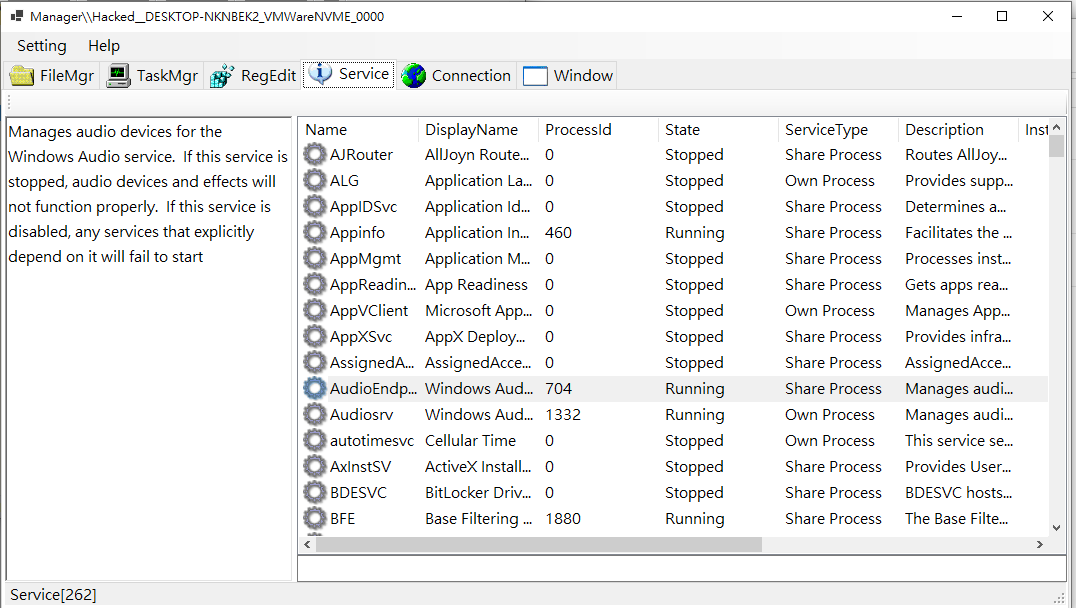Click the scroll up arrow of service list
Viewport: 1076px width, 608px height.
click(1057, 127)
